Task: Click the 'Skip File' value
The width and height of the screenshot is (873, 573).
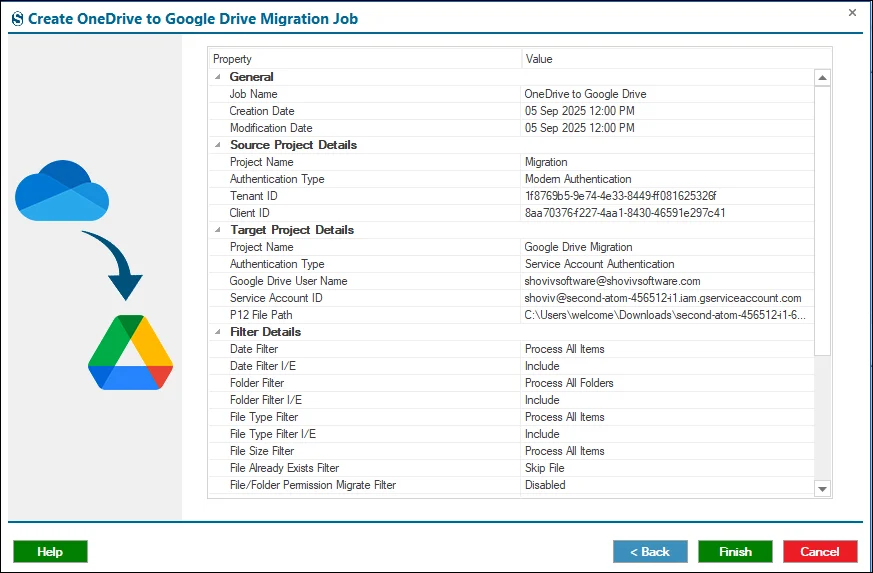Action: (545, 468)
